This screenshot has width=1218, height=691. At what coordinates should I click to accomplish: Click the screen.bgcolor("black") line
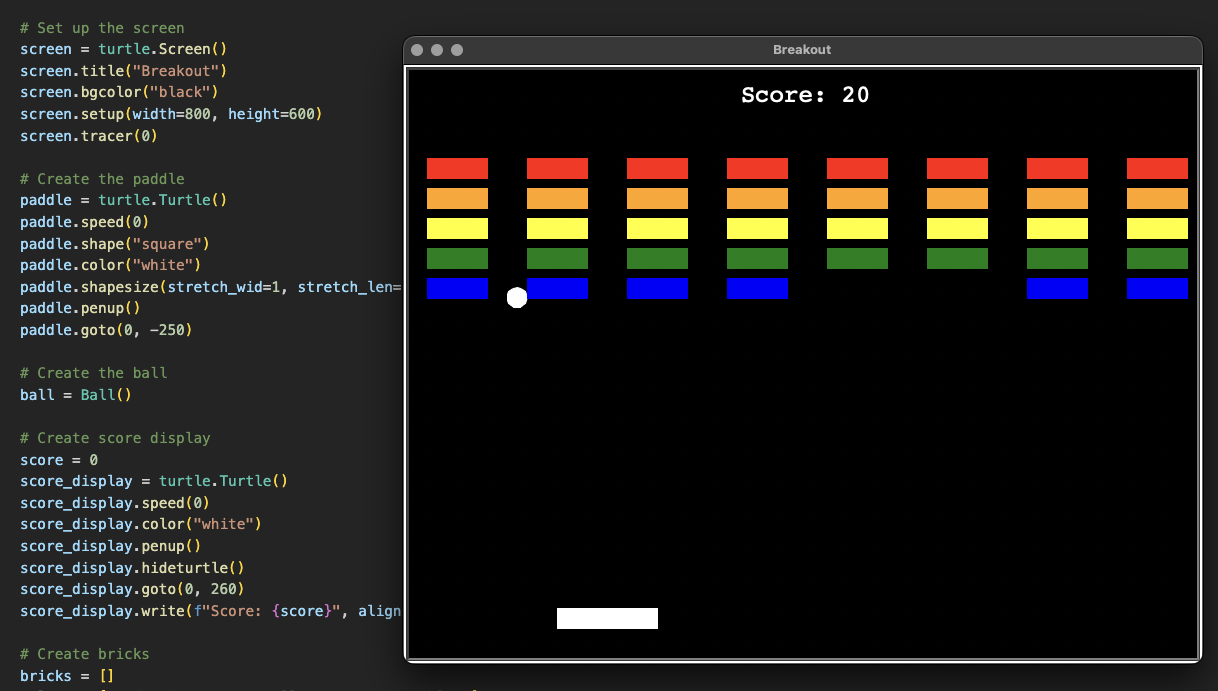[x=119, y=92]
